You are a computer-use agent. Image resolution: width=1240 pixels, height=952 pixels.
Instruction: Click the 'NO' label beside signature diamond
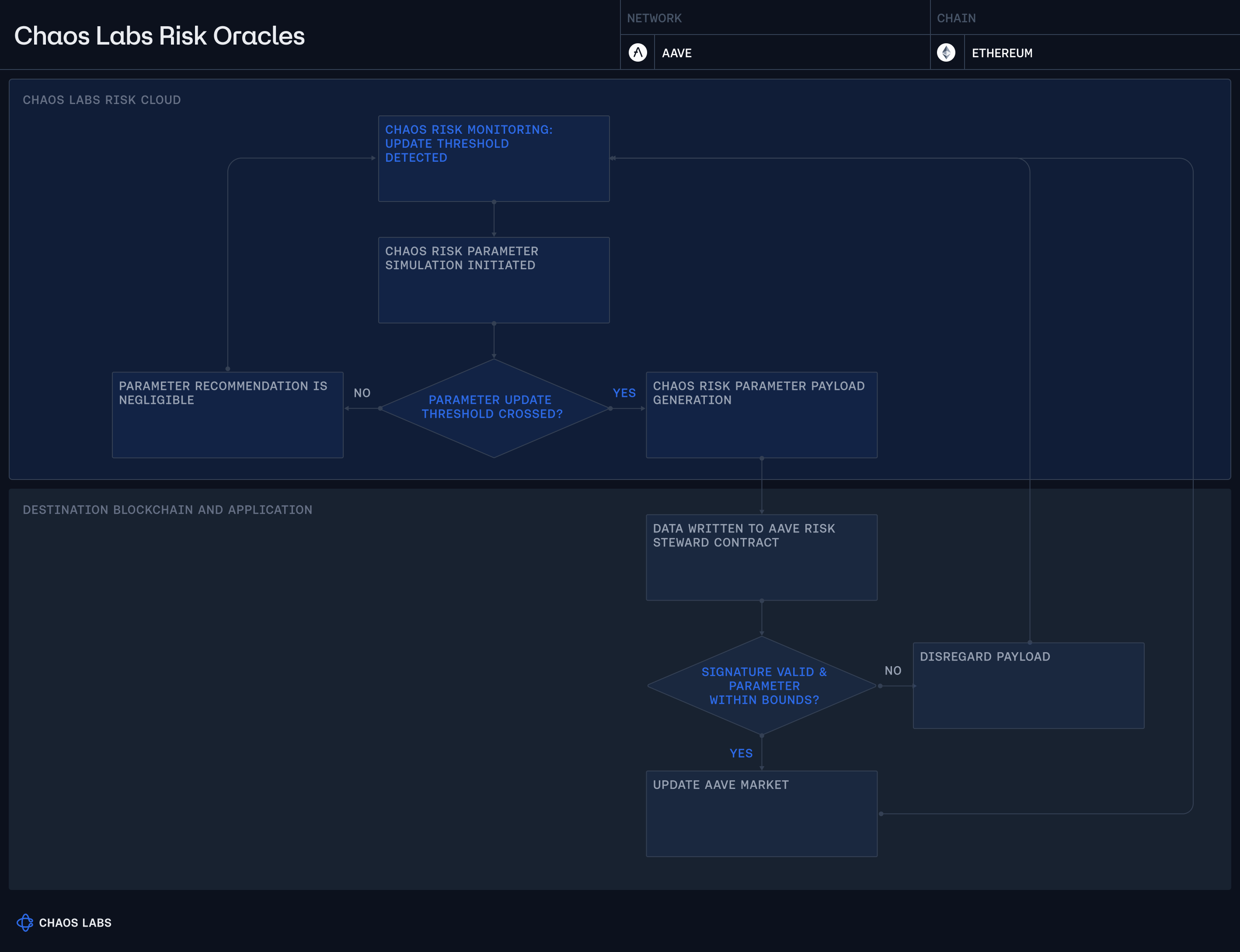pos(893,671)
